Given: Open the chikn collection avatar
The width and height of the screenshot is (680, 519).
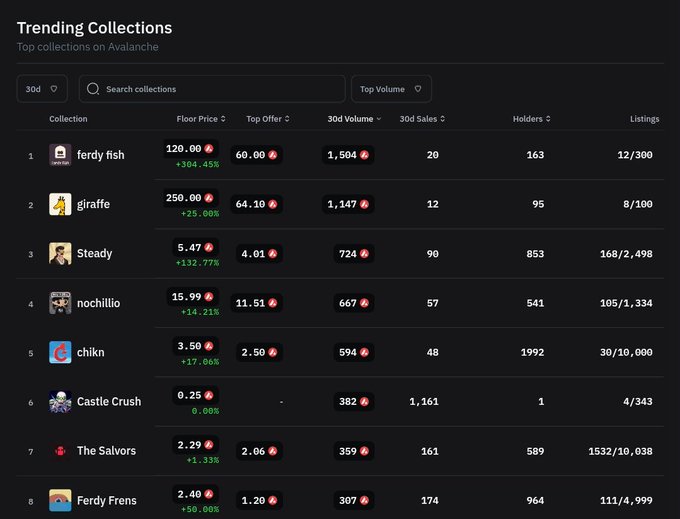Looking at the screenshot, I should [x=60, y=352].
